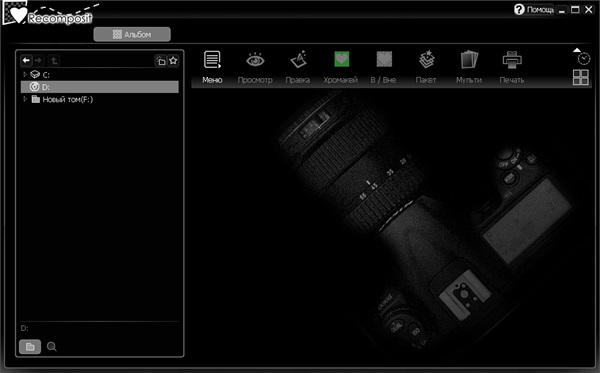Switch to the Альбом tab
This screenshot has width=600, height=373.
click(132, 34)
